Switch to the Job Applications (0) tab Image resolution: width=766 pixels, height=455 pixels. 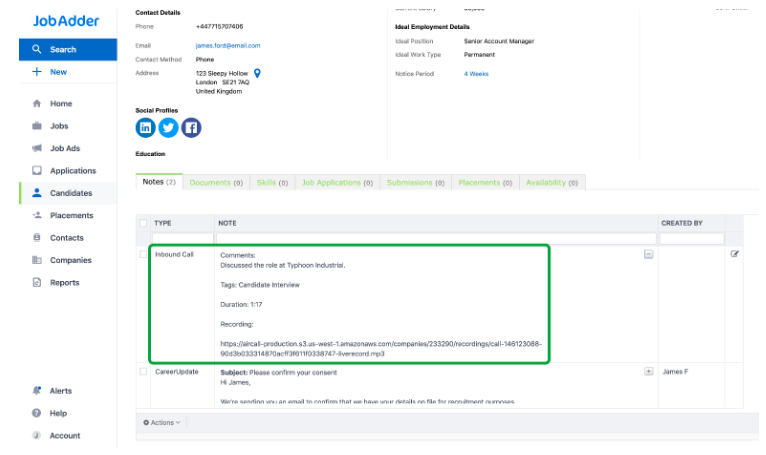[338, 182]
